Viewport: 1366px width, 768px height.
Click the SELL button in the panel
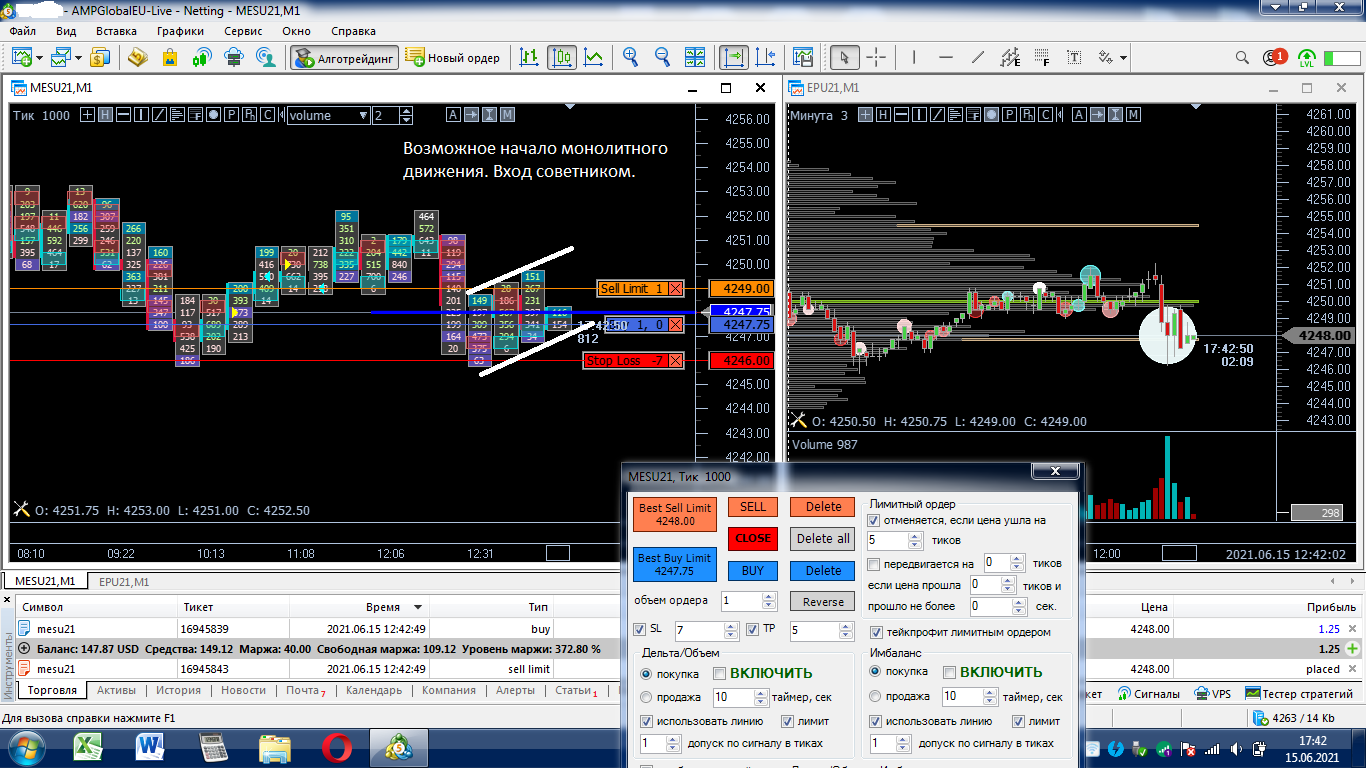[753, 507]
